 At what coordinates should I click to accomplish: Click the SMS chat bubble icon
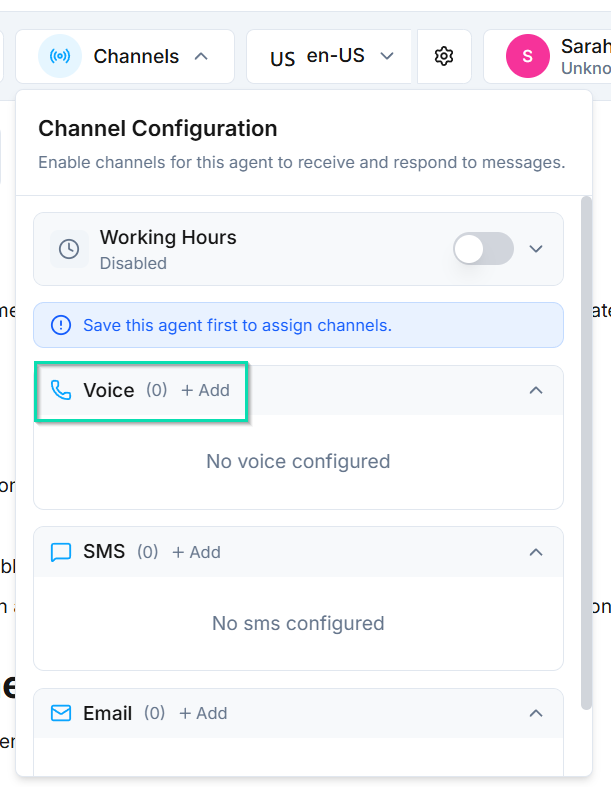(x=61, y=552)
